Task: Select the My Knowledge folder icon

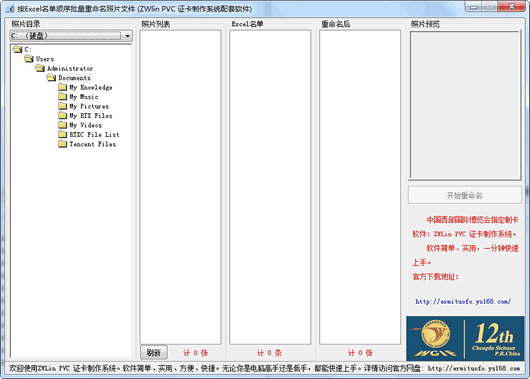Action: (x=63, y=87)
